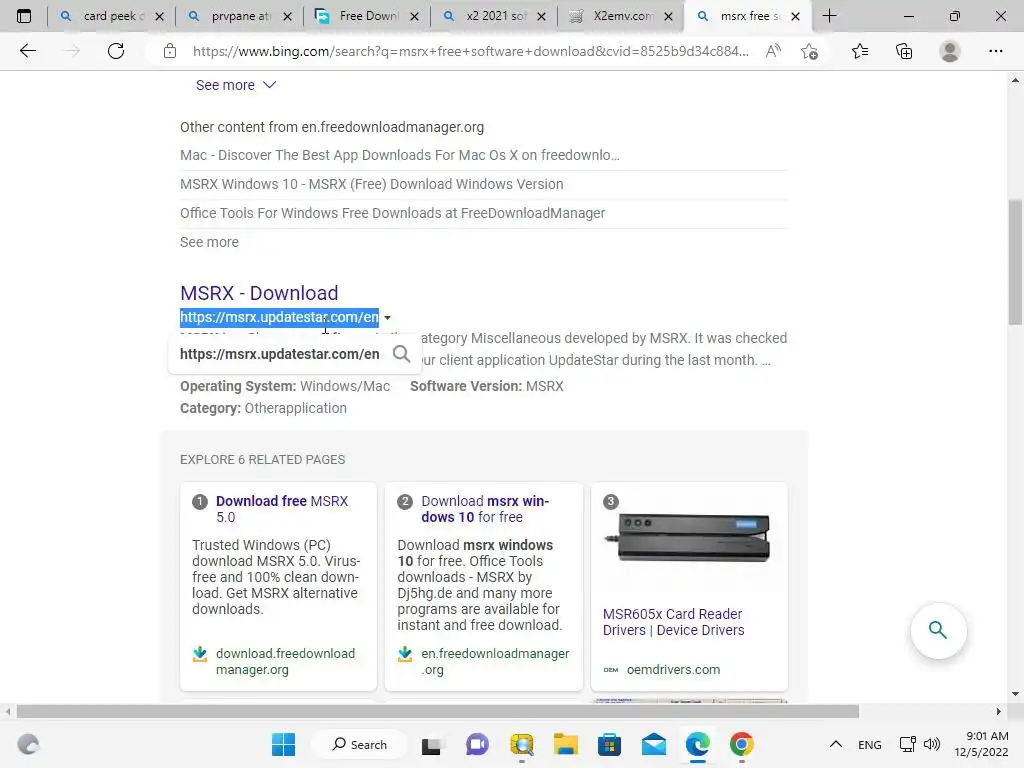Screen dimensions: 1024x768
Task: Show hidden system tray icons
Action: coord(835,744)
